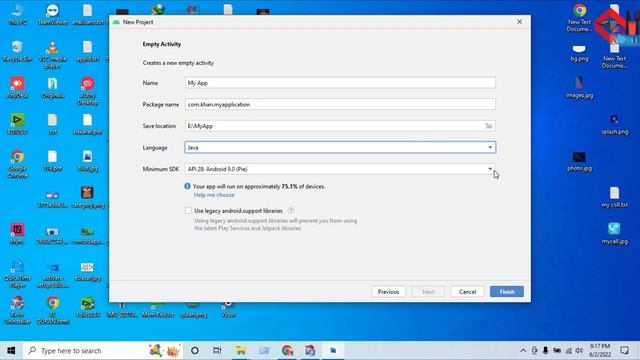Open Revo Uninstaller desktop shortcut
This screenshot has width=640, height=360.
pyautogui.click(x=17, y=310)
